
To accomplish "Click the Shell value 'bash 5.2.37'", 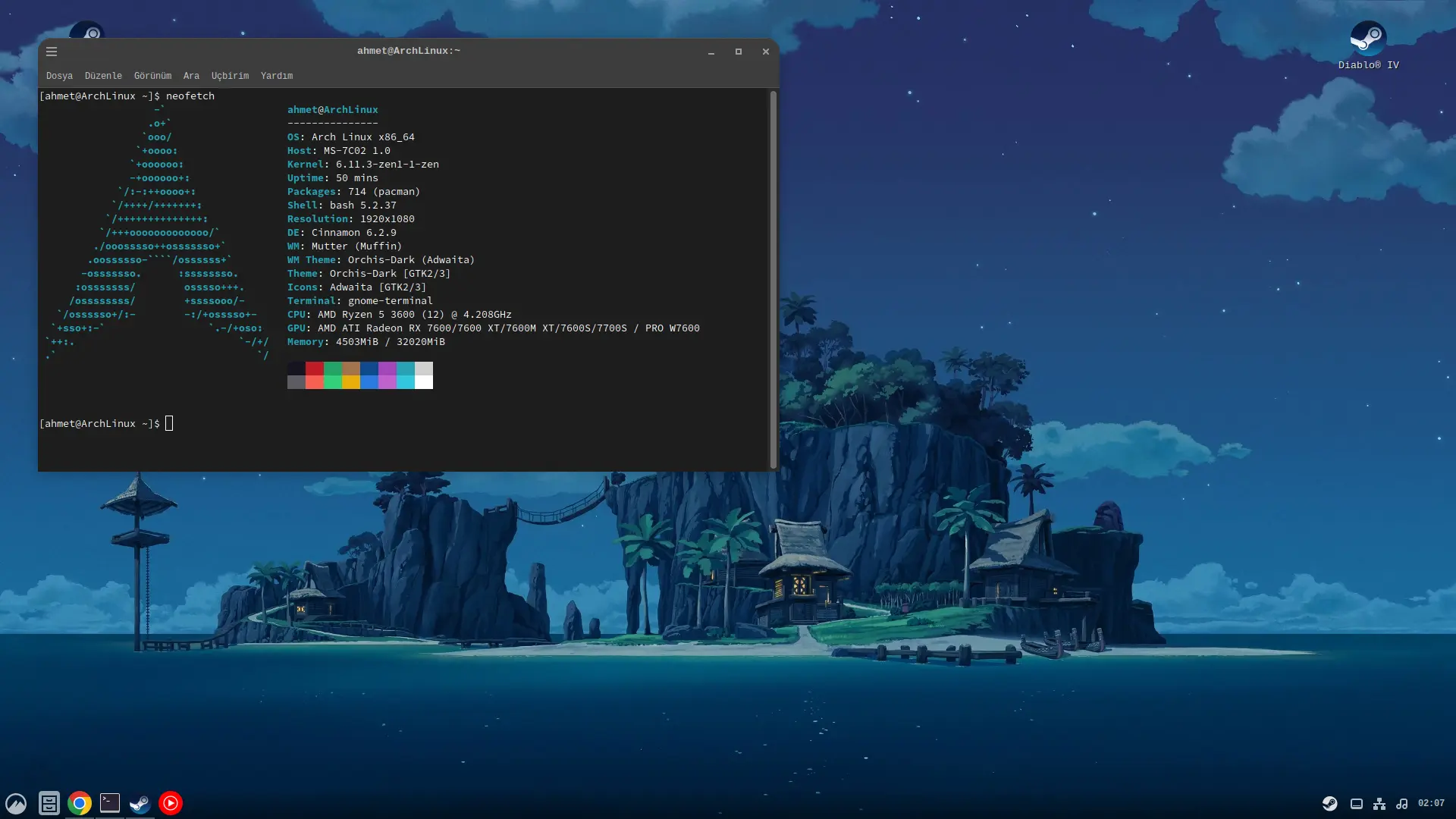I will (362, 206).
